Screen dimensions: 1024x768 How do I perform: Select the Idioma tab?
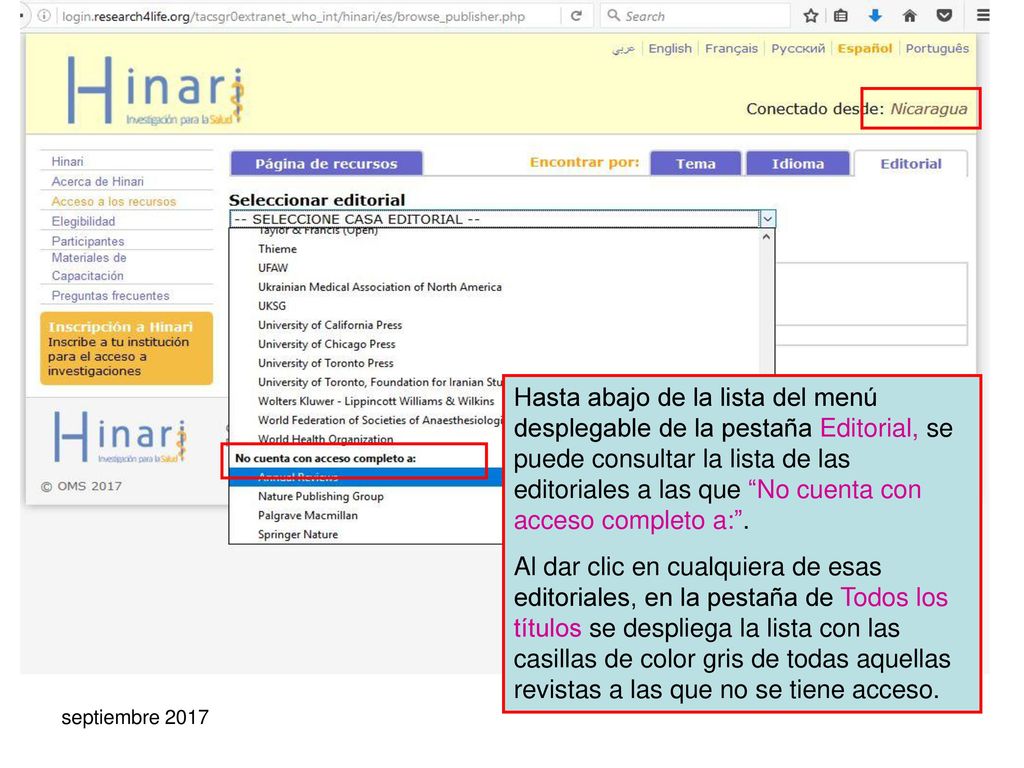[797, 163]
